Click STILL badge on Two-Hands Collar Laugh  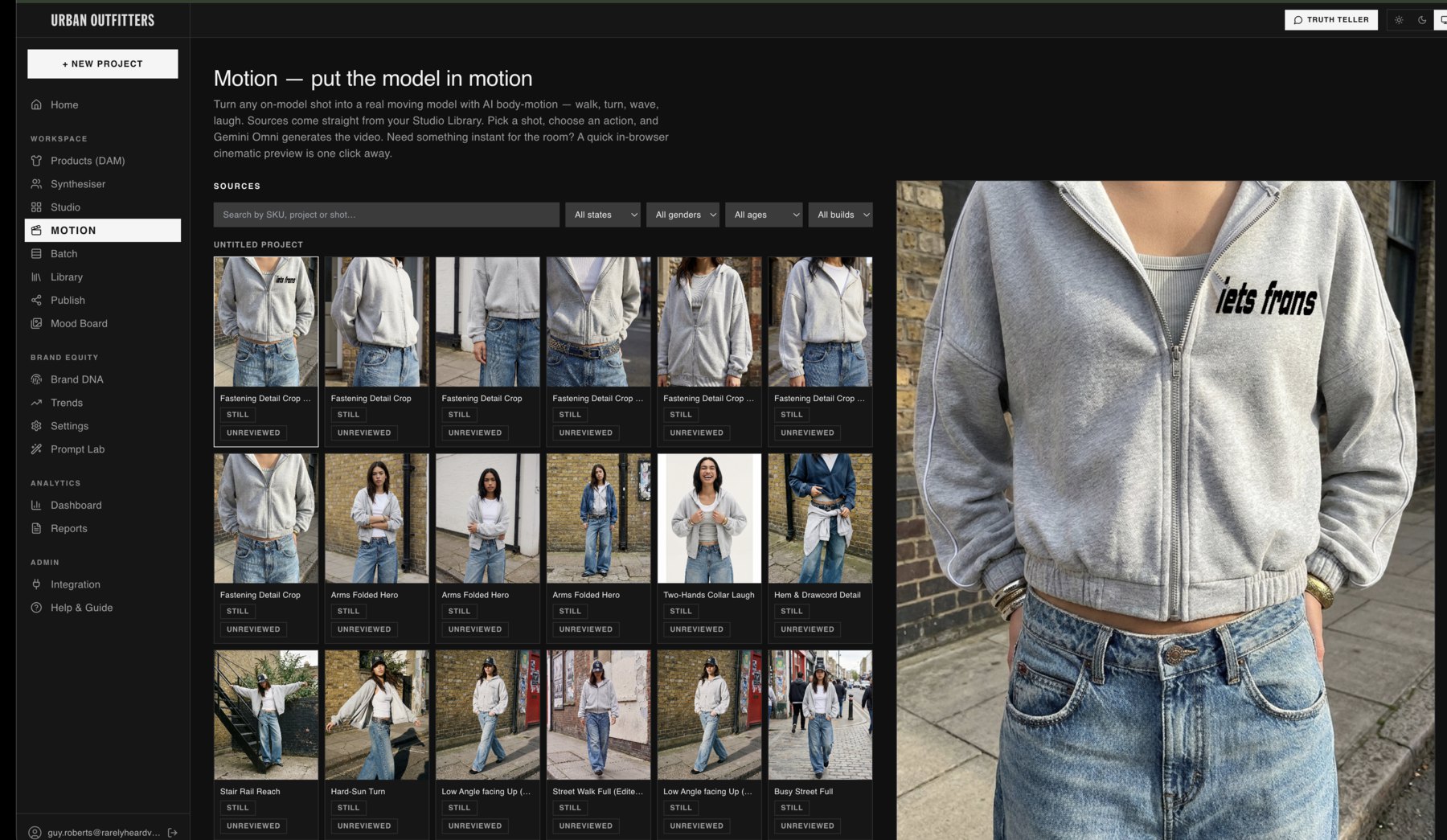[681, 612]
